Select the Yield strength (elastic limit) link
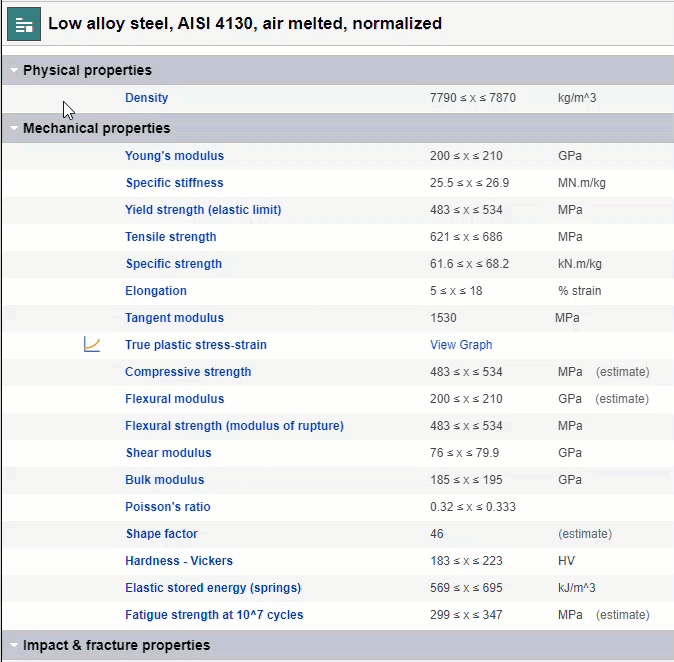 (x=203, y=210)
